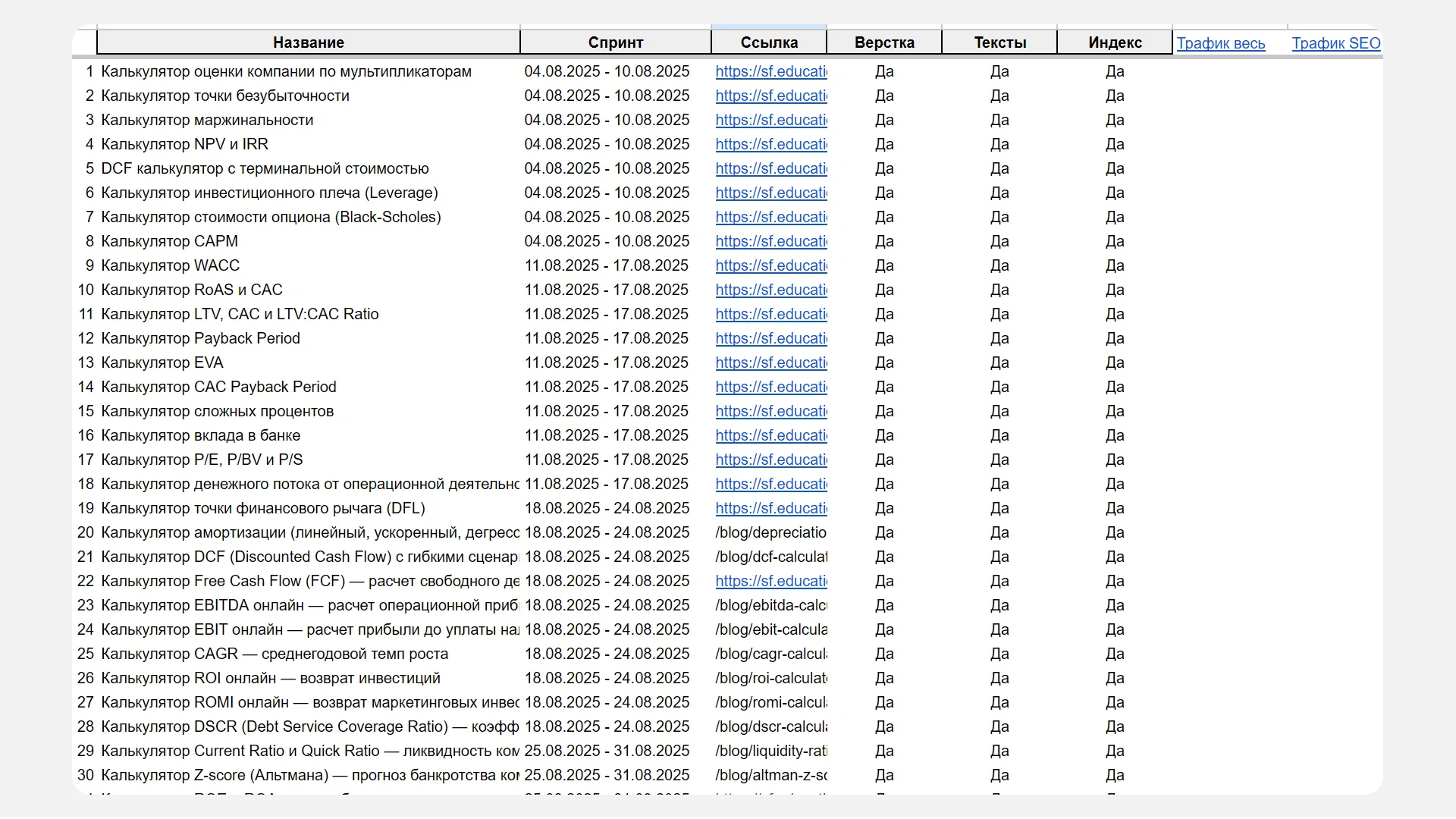The image size is (1456, 819).
Task: Click the sprint date in the Z-score row
Action: point(607,775)
